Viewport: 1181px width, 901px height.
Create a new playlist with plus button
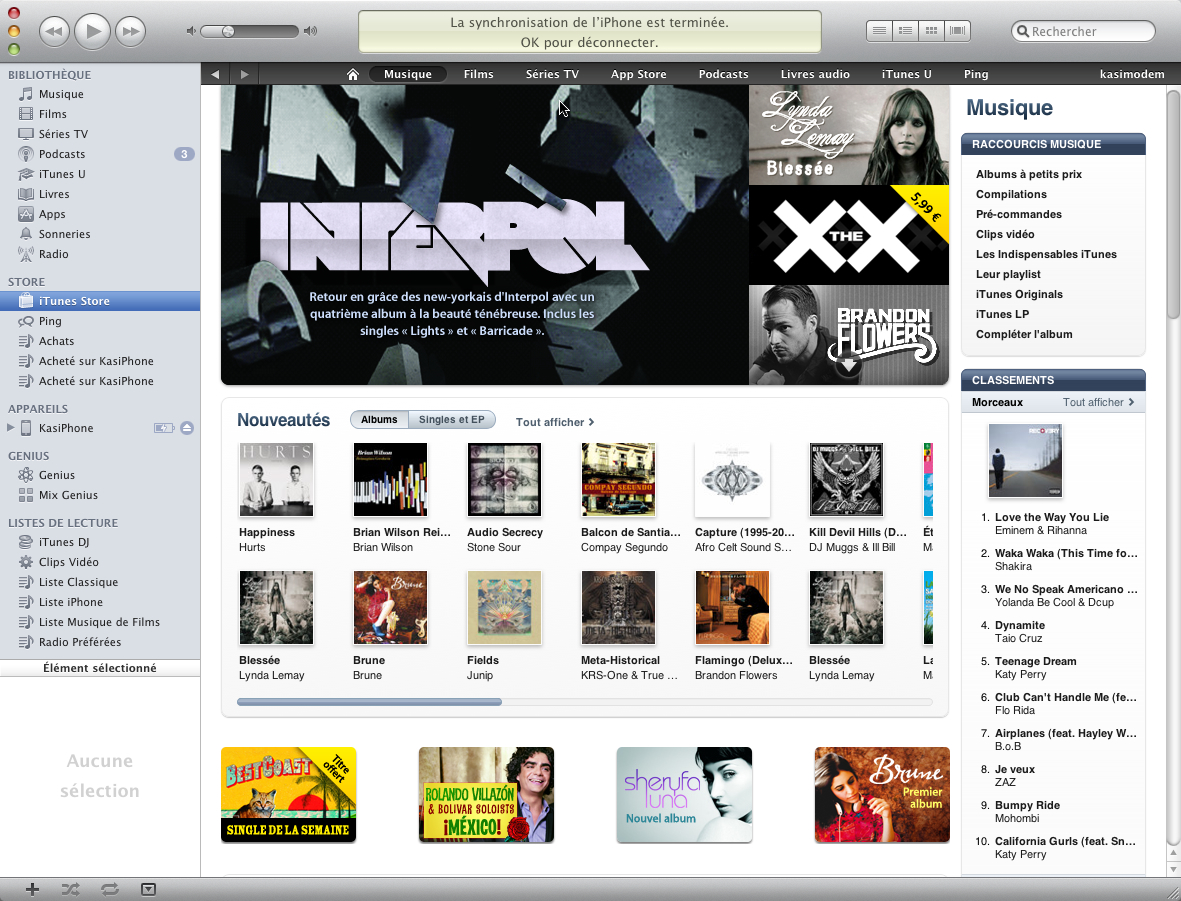tap(32, 890)
